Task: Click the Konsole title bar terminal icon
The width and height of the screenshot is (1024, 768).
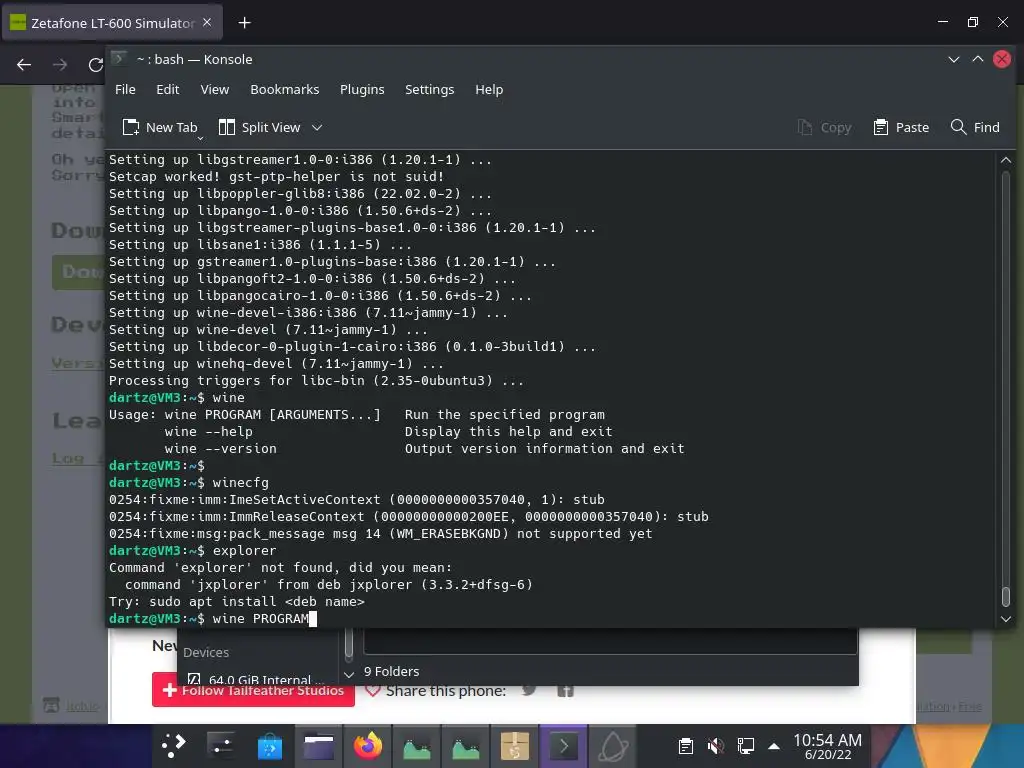Action: point(120,59)
